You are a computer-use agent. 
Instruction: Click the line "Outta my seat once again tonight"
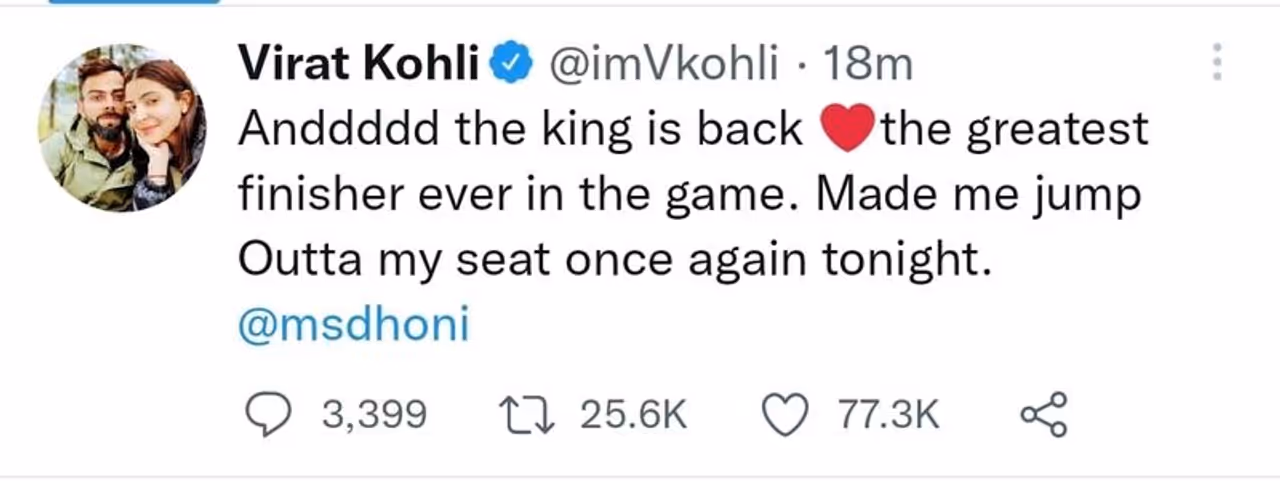[614, 261]
